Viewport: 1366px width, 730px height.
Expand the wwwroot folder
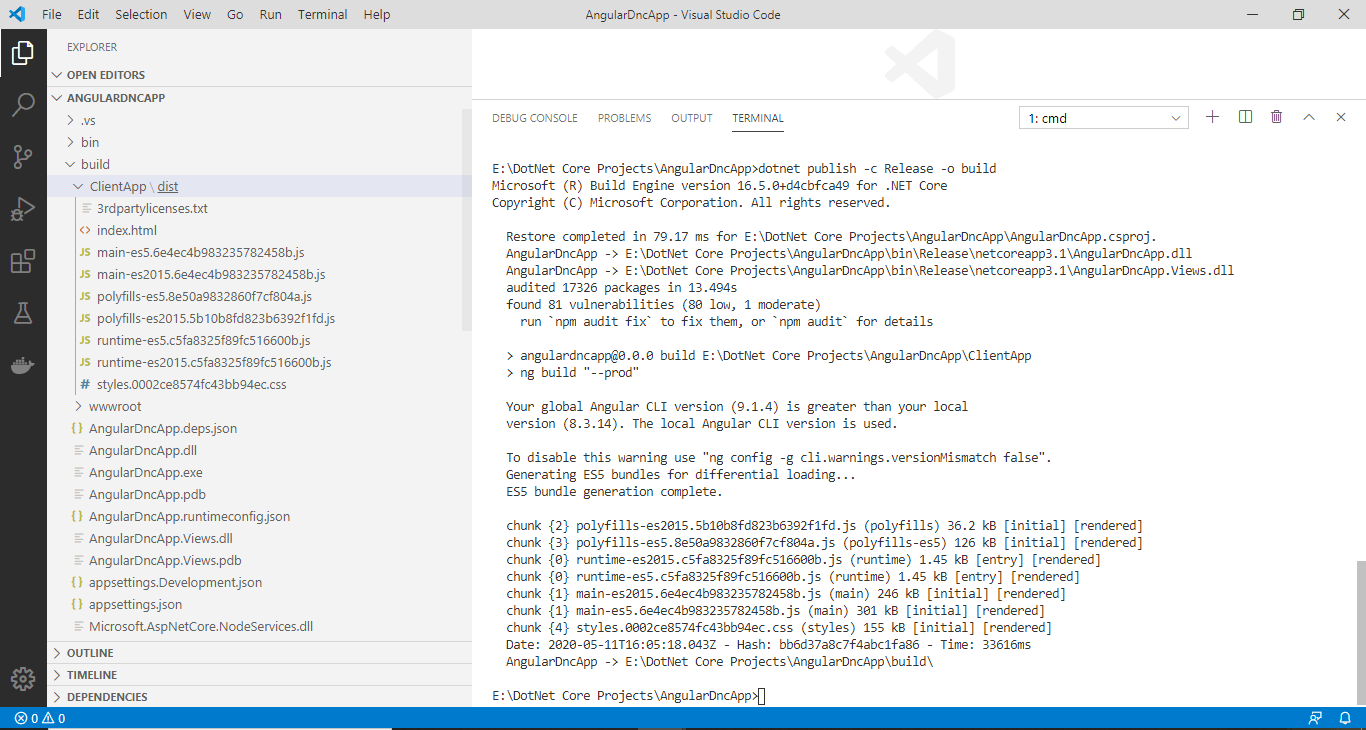click(259, 406)
